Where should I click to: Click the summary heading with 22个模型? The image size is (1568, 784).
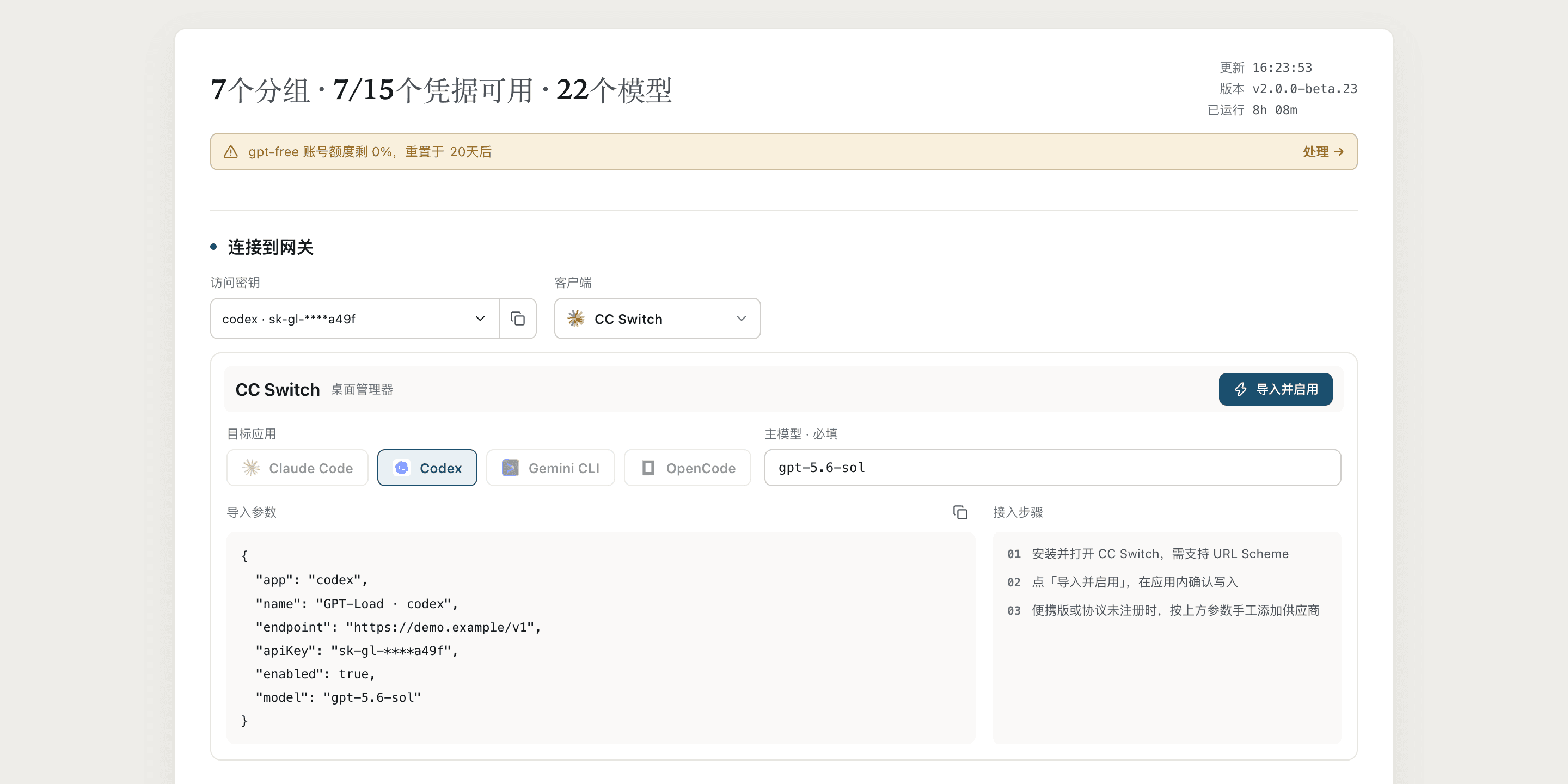[442, 90]
